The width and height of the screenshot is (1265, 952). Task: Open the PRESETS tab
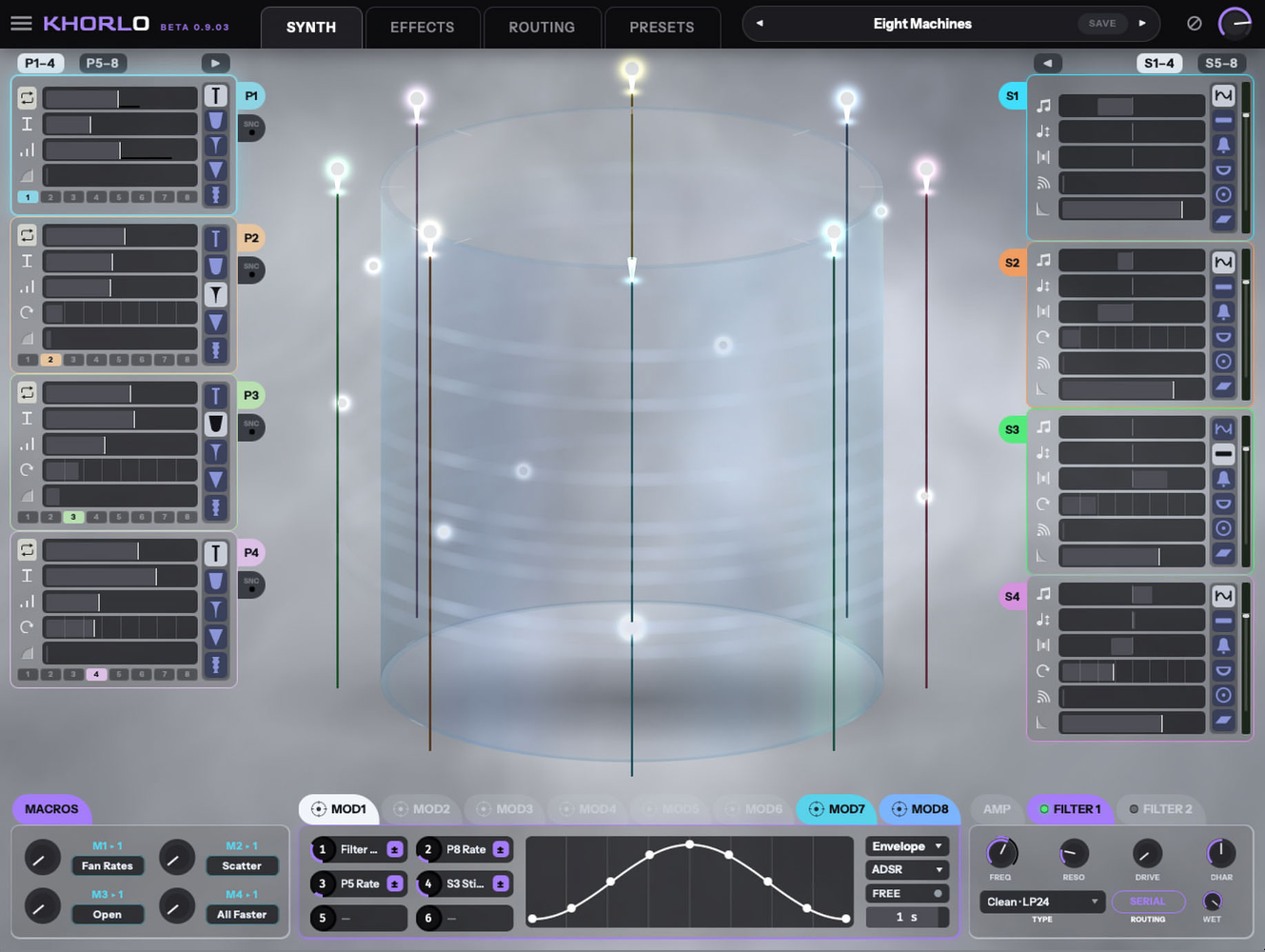tap(662, 27)
